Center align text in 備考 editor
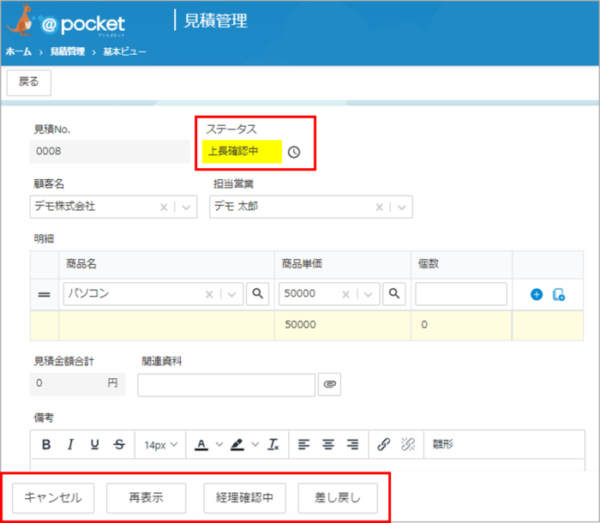 click(x=328, y=445)
